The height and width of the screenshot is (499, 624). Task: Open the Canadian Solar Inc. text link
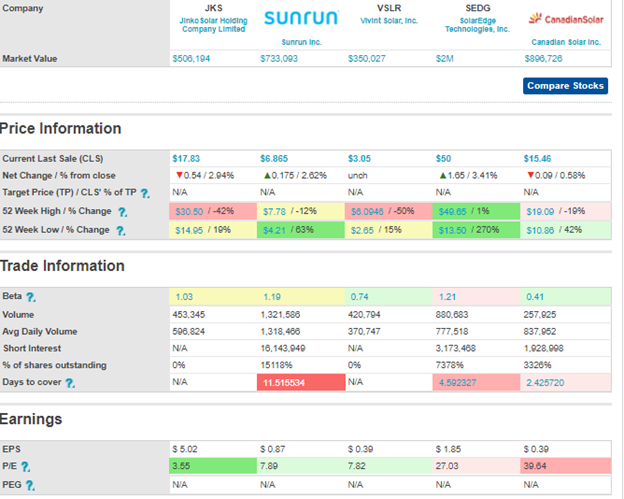563,43
